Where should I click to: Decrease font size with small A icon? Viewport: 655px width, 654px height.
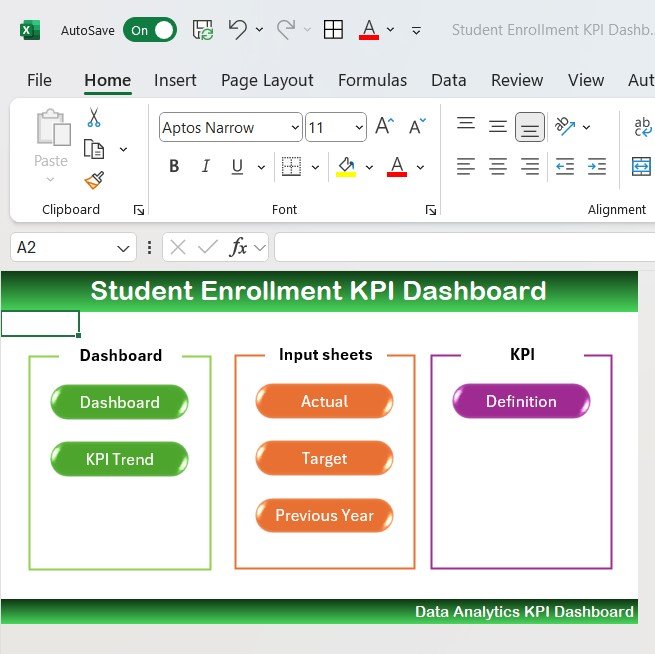tap(417, 126)
